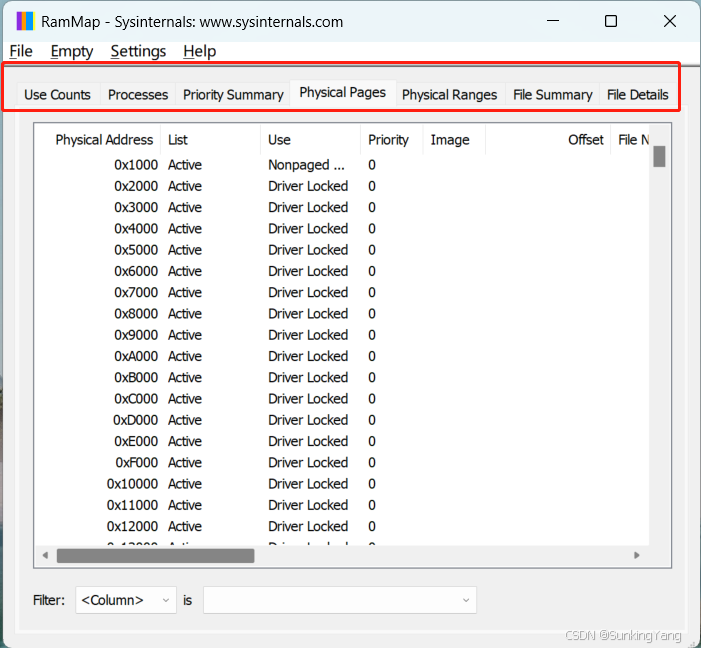Click the horizontal scrollbar left arrow
701x648 pixels.
45,555
